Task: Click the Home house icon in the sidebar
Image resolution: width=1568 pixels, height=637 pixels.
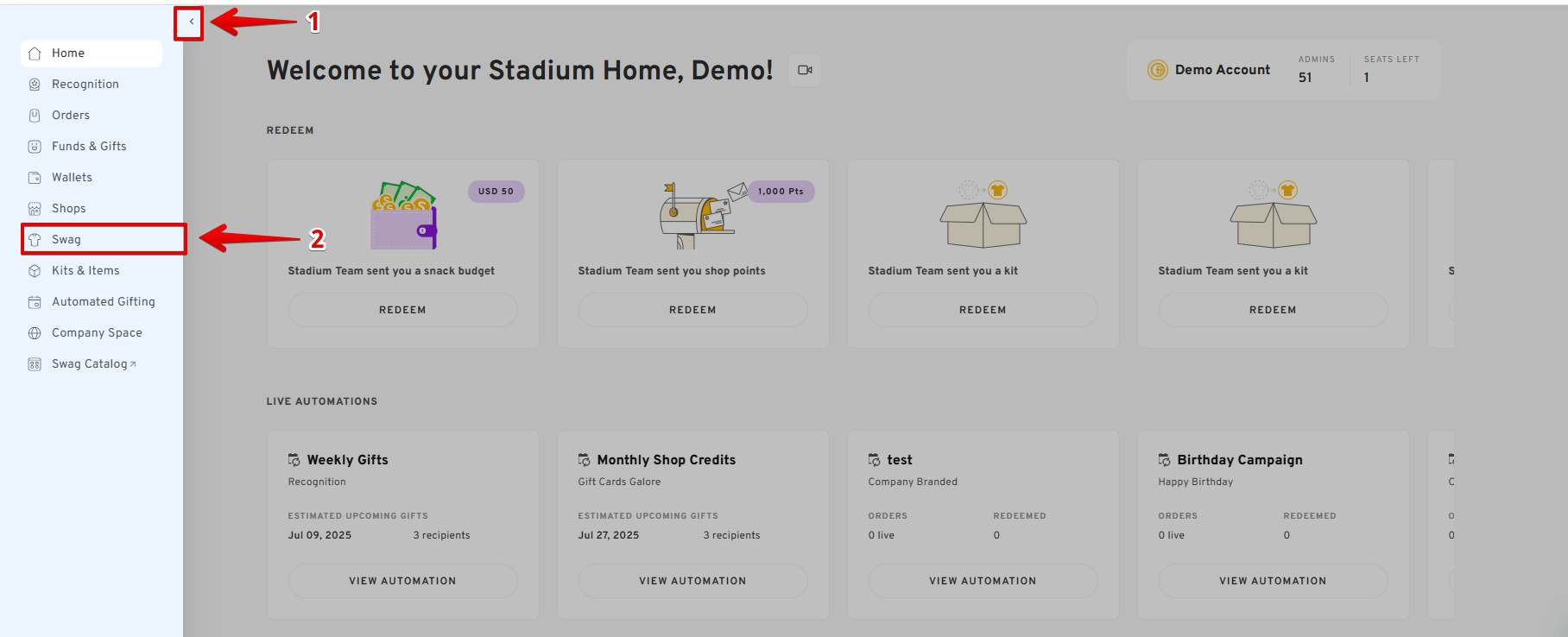Action: (x=35, y=54)
